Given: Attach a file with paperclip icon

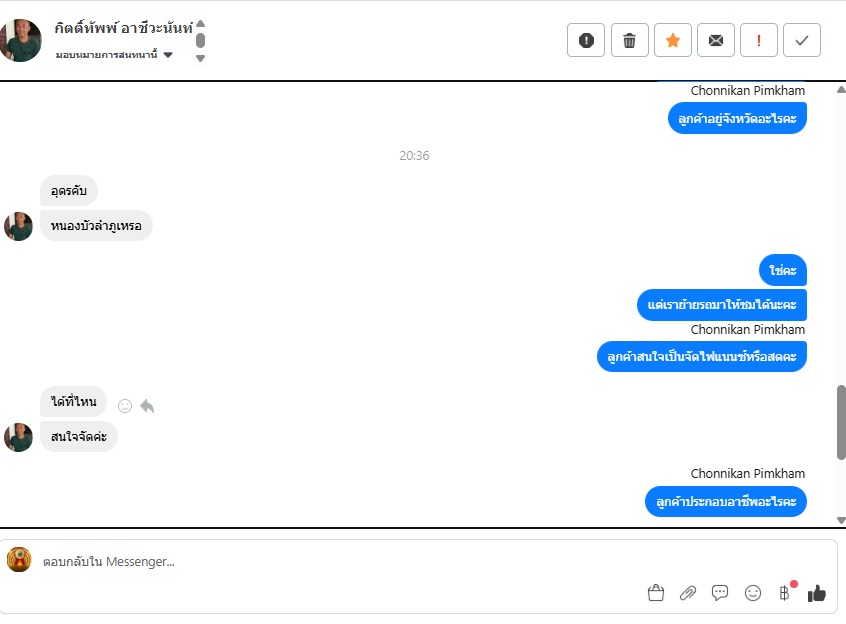Looking at the screenshot, I should click(x=688, y=593).
